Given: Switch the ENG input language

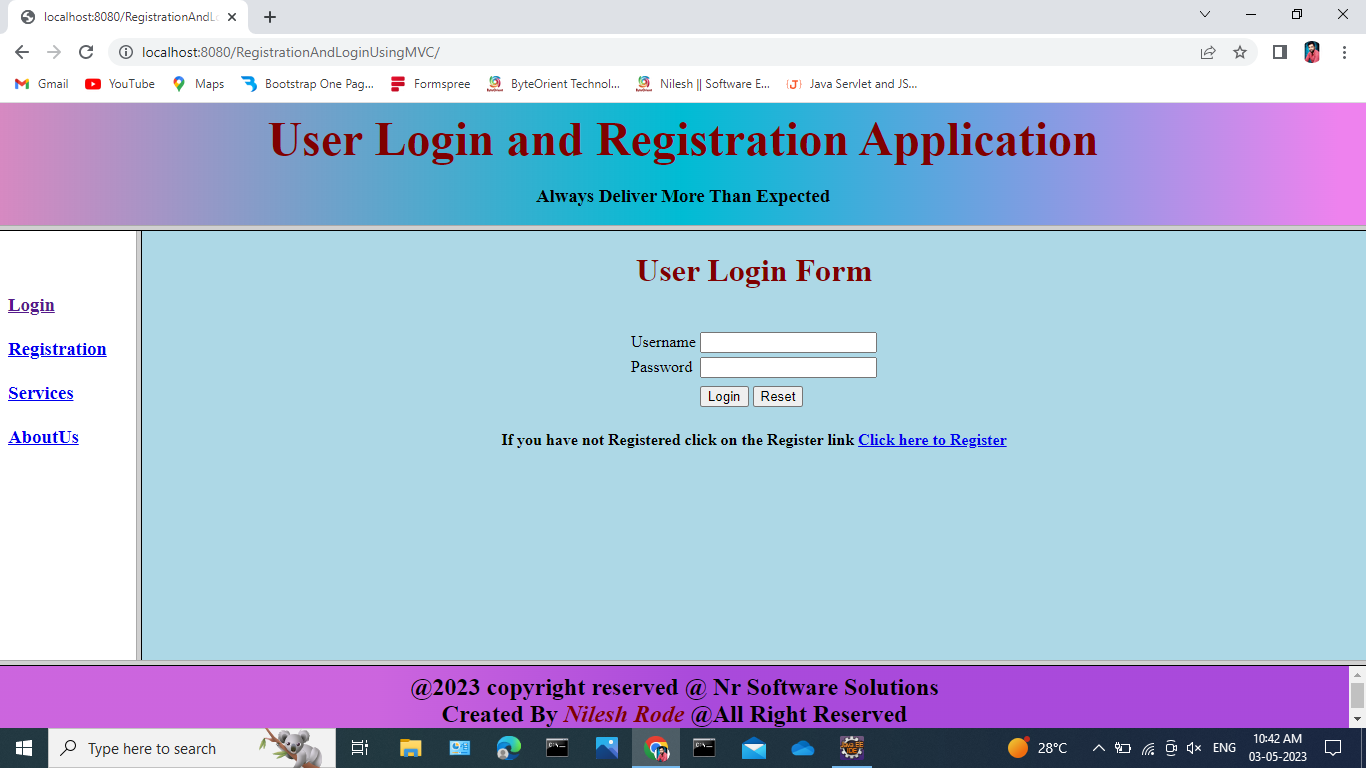Looking at the screenshot, I should [x=1224, y=748].
